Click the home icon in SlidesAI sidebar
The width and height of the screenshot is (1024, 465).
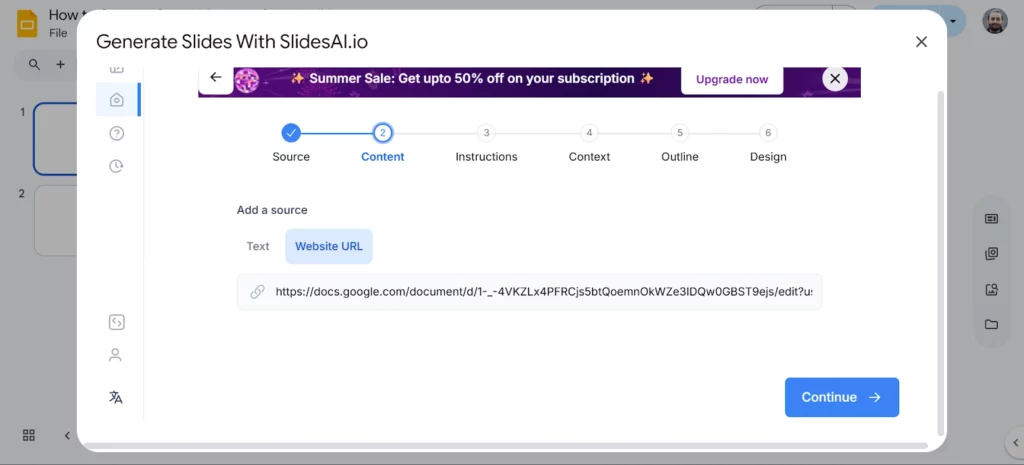coord(117,100)
